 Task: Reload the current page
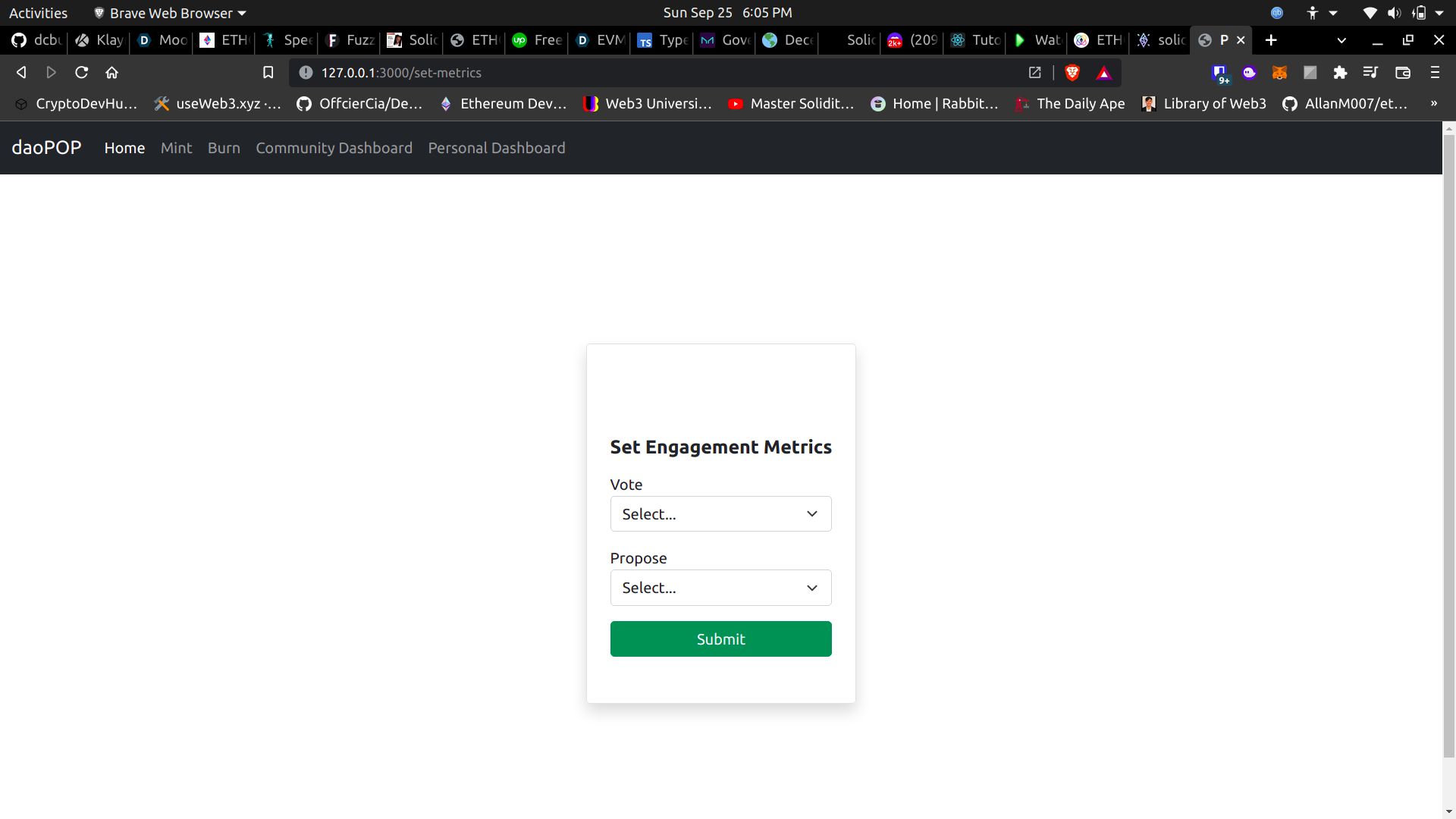click(82, 72)
